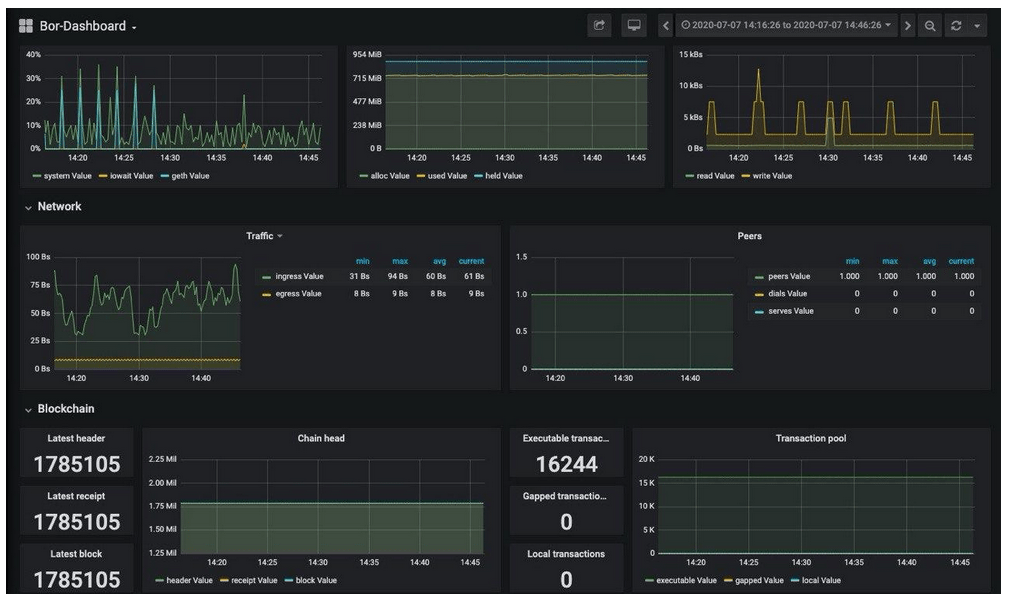Screen dimensions: 1011x601
Task: Sort Peers legend by min column
Action: coord(852,261)
